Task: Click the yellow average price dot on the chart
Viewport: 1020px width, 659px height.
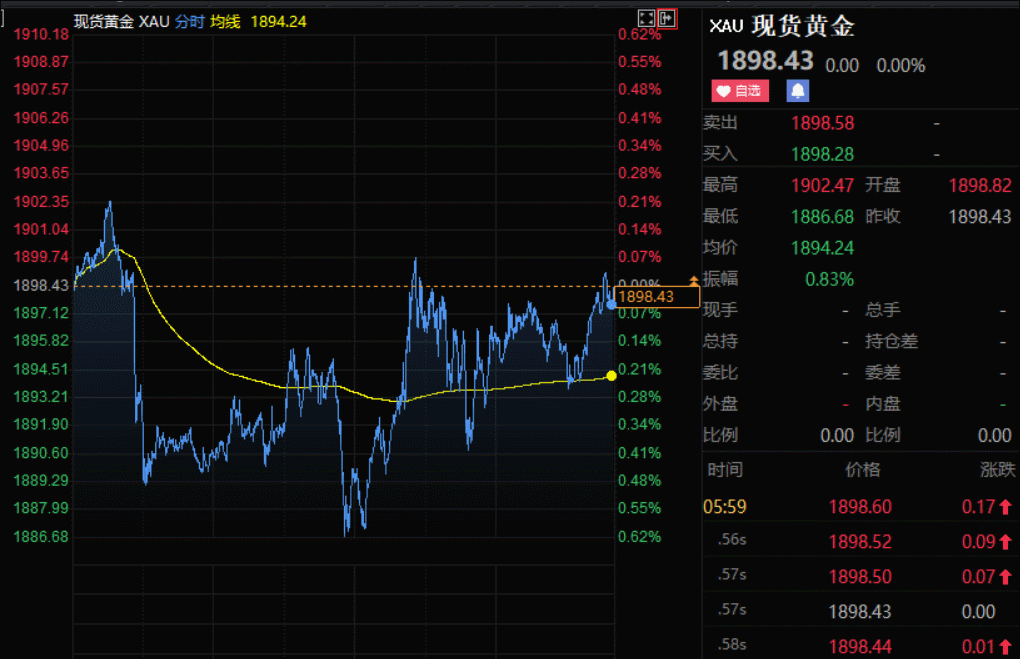Action: [x=611, y=375]
